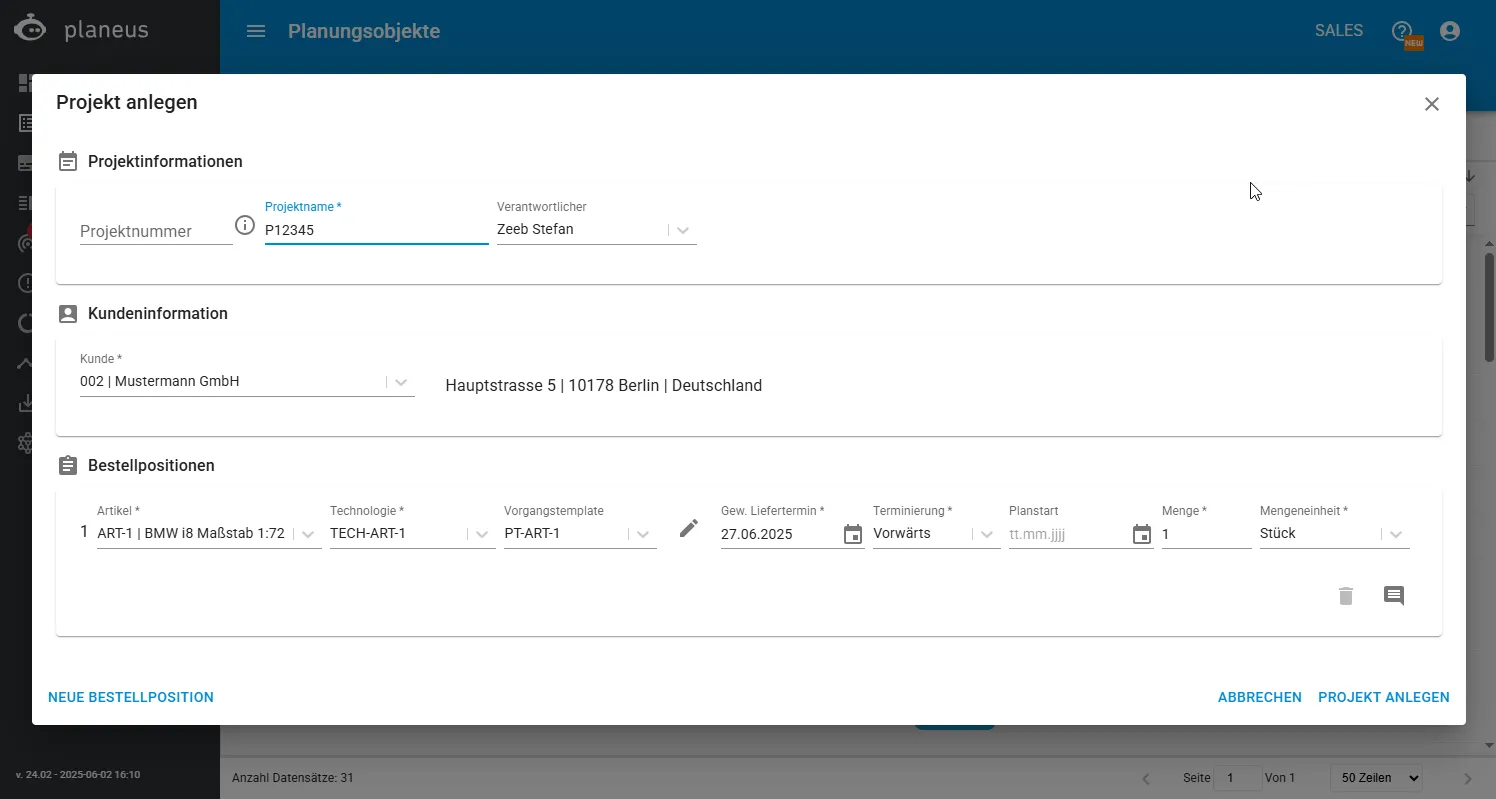
Task: Click the Projektinformationen section heading
Action: [x=165, y=161]
